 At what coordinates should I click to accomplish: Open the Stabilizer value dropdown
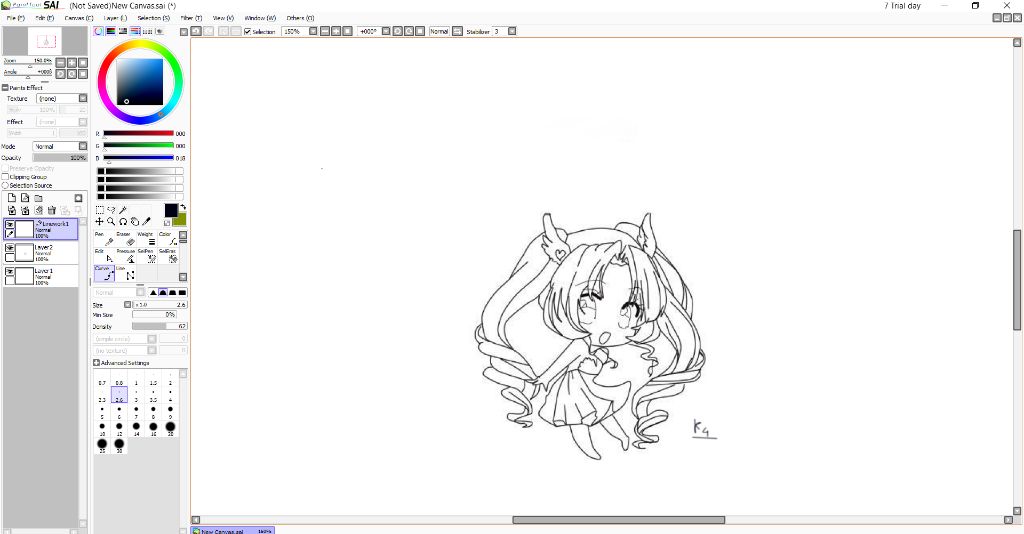(512, 31)
